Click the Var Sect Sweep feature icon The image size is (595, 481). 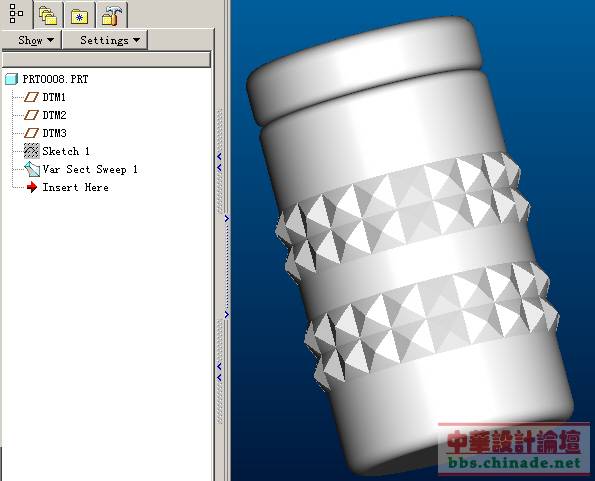point(32,169)
